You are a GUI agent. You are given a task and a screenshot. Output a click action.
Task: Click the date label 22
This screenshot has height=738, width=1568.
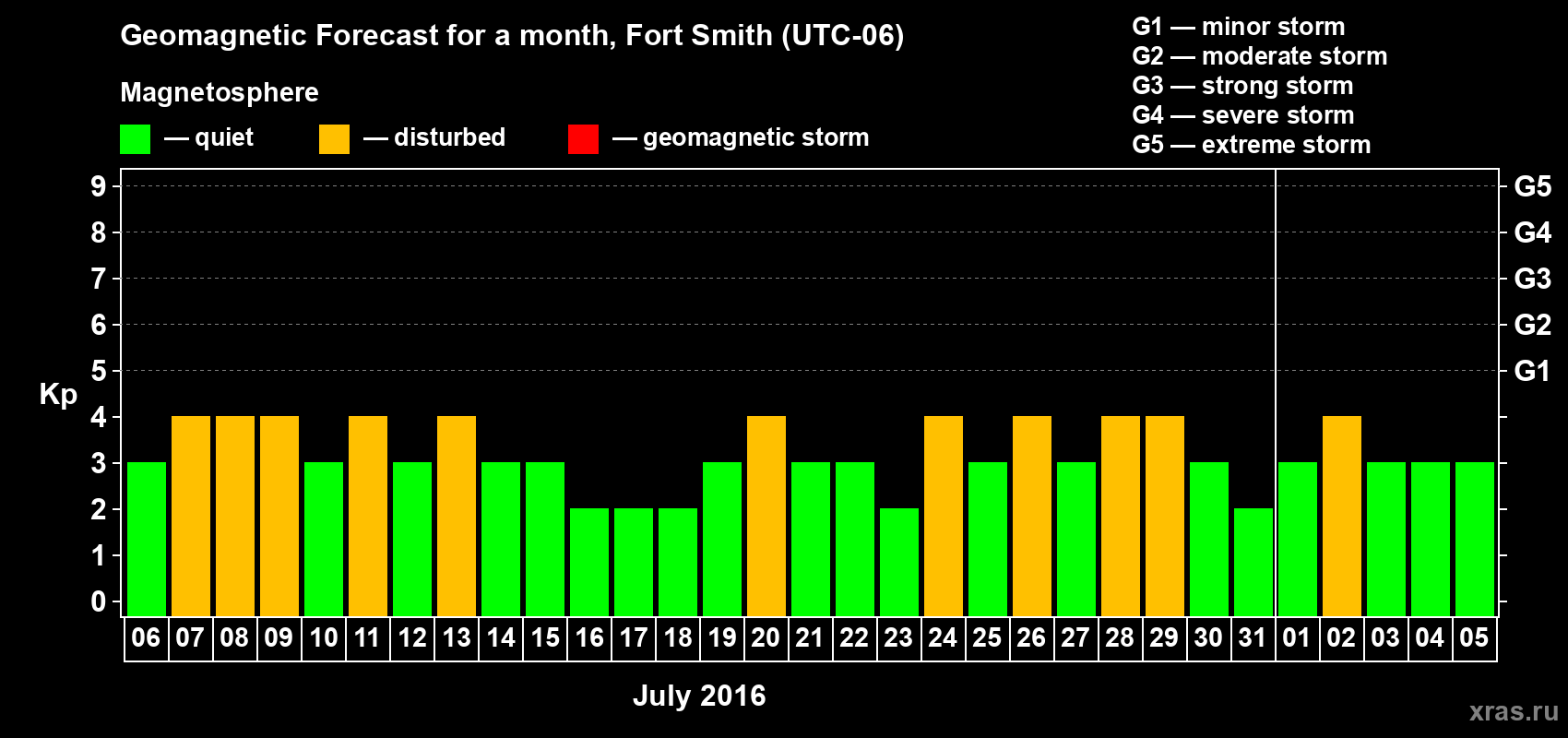click(x=854, y=637)
